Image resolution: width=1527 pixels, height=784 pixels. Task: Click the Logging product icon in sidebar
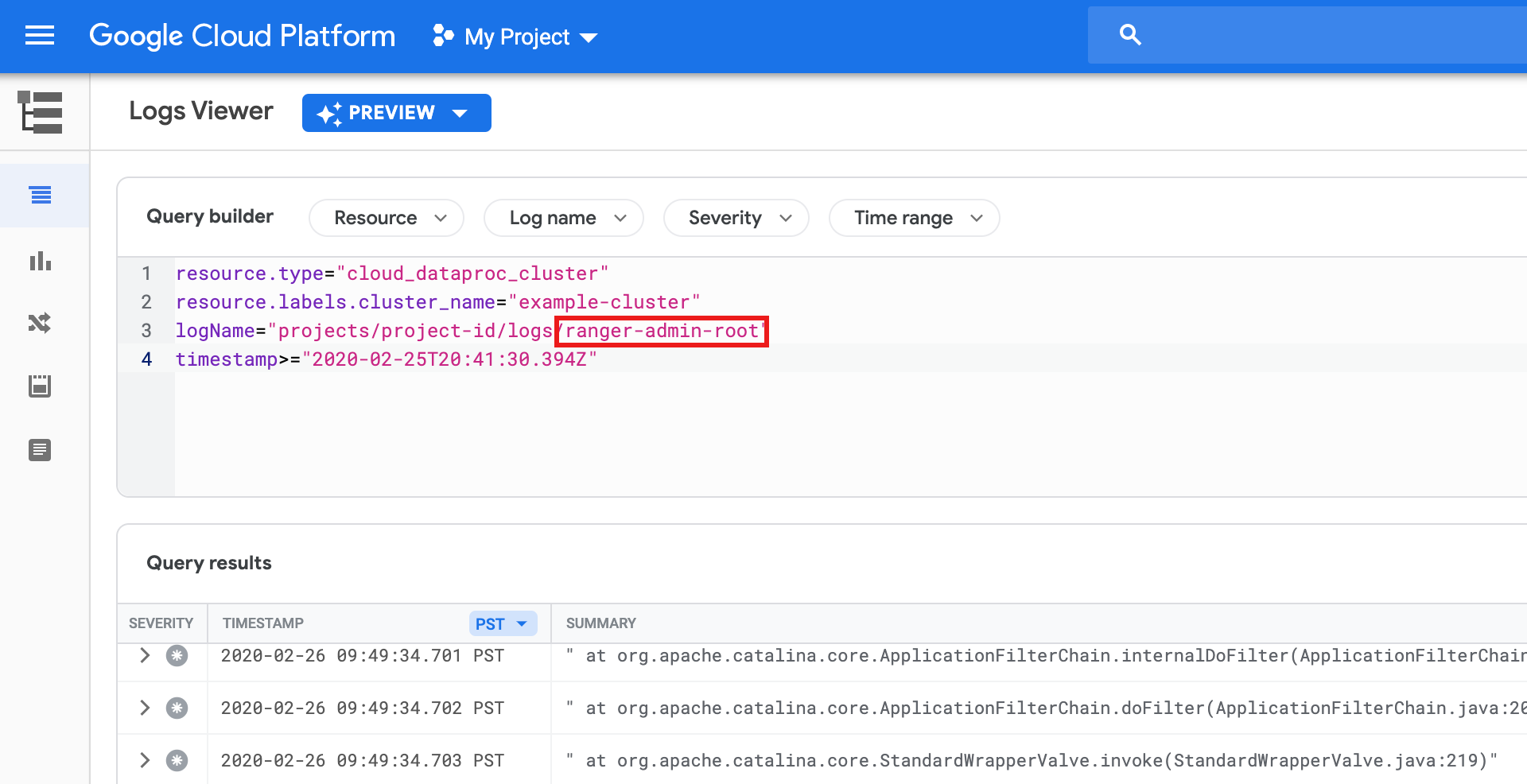[41, 112]
